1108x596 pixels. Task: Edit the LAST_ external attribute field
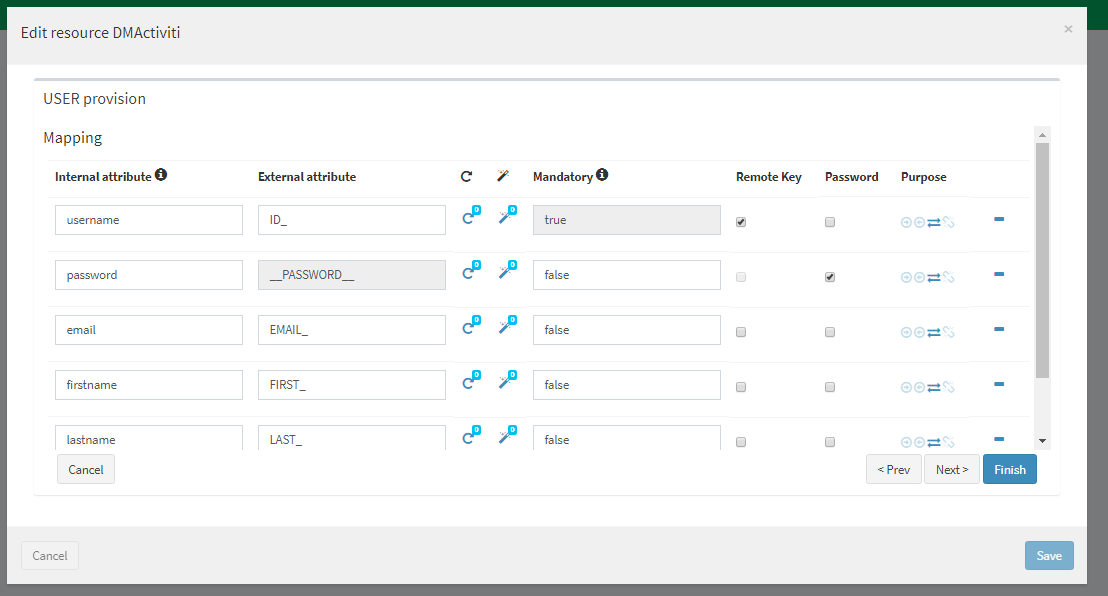coord(352,438)
